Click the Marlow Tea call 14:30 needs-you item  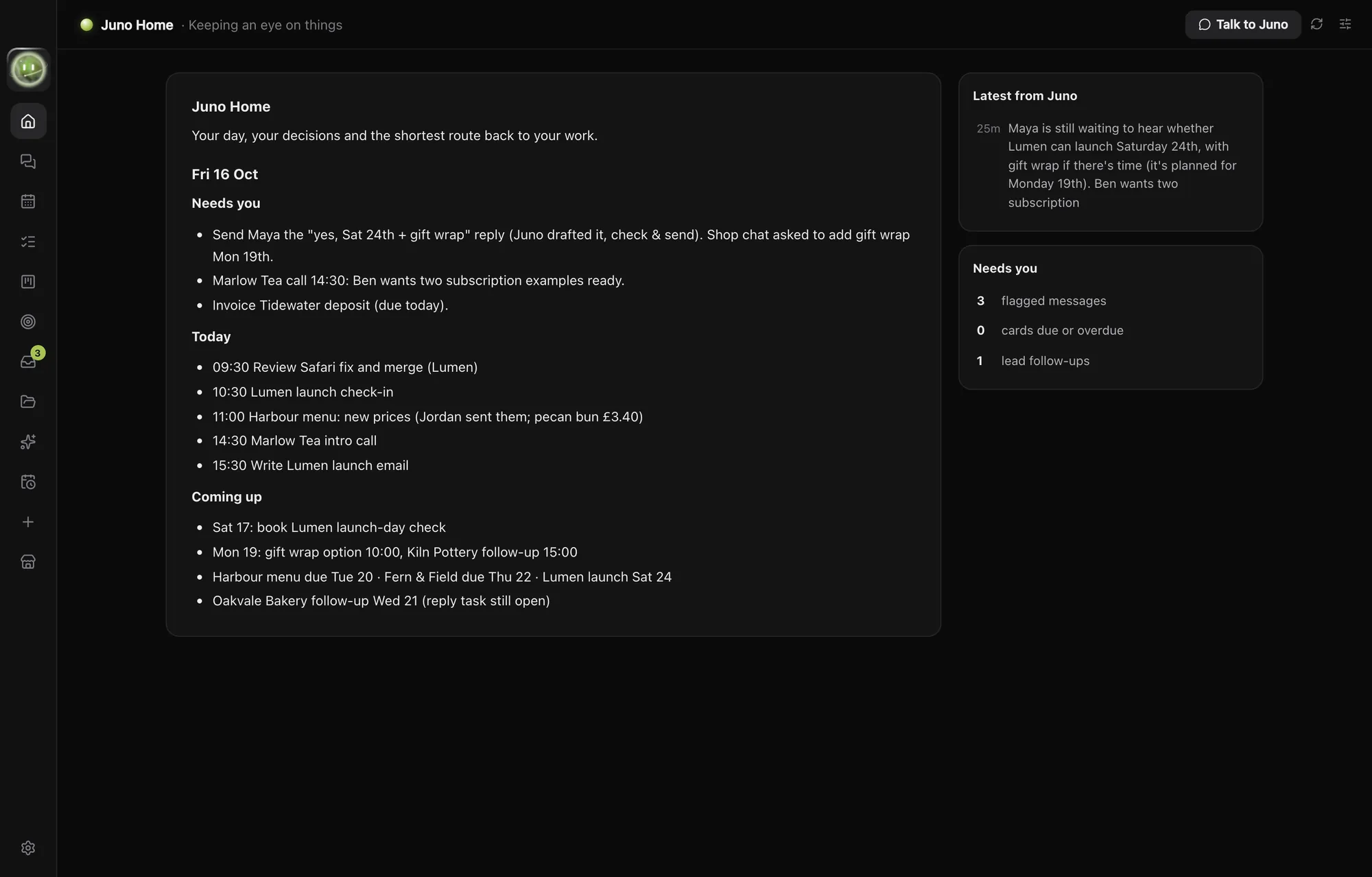(418, 281)
